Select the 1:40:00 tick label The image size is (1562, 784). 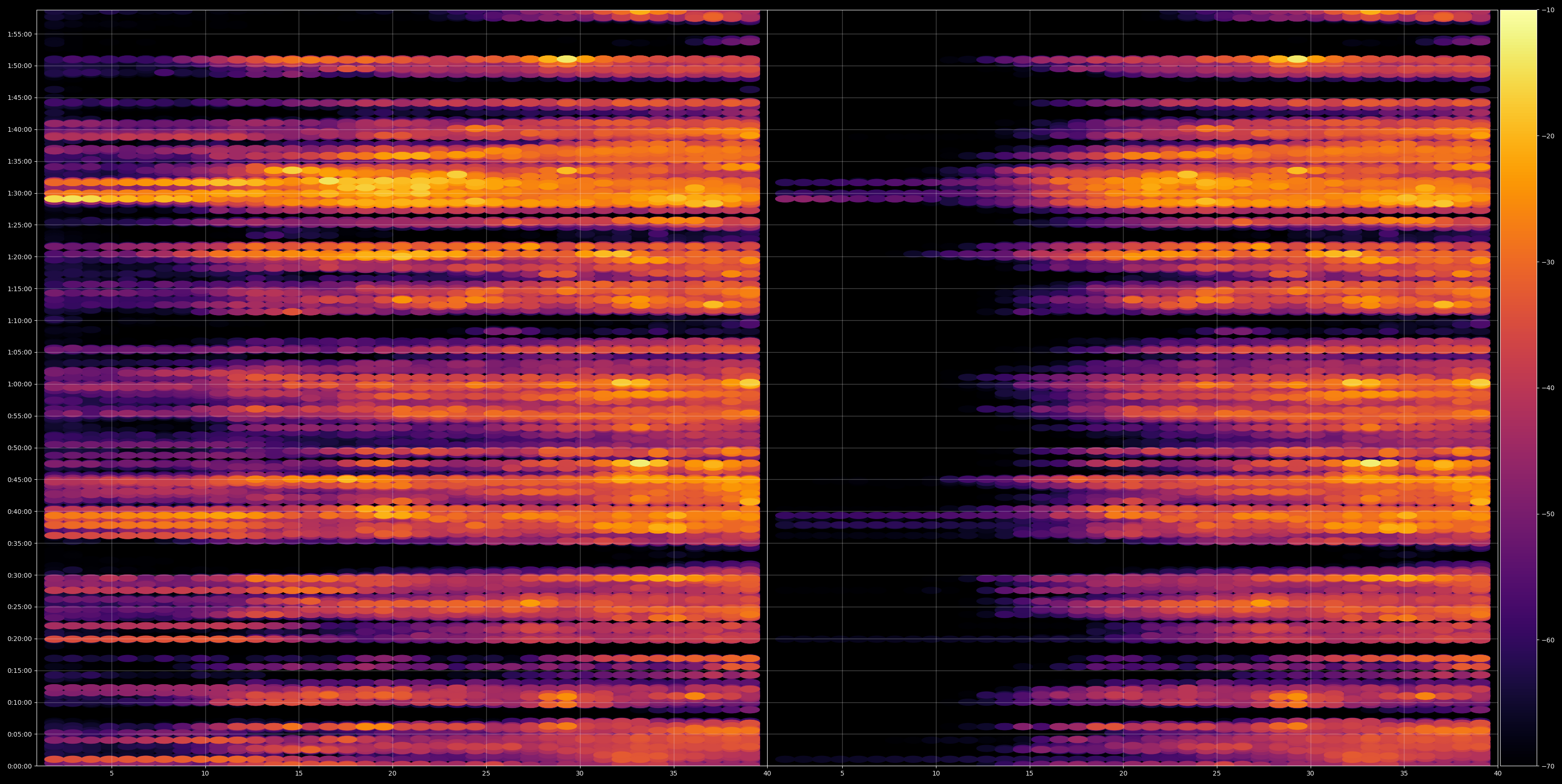(19, 129)
